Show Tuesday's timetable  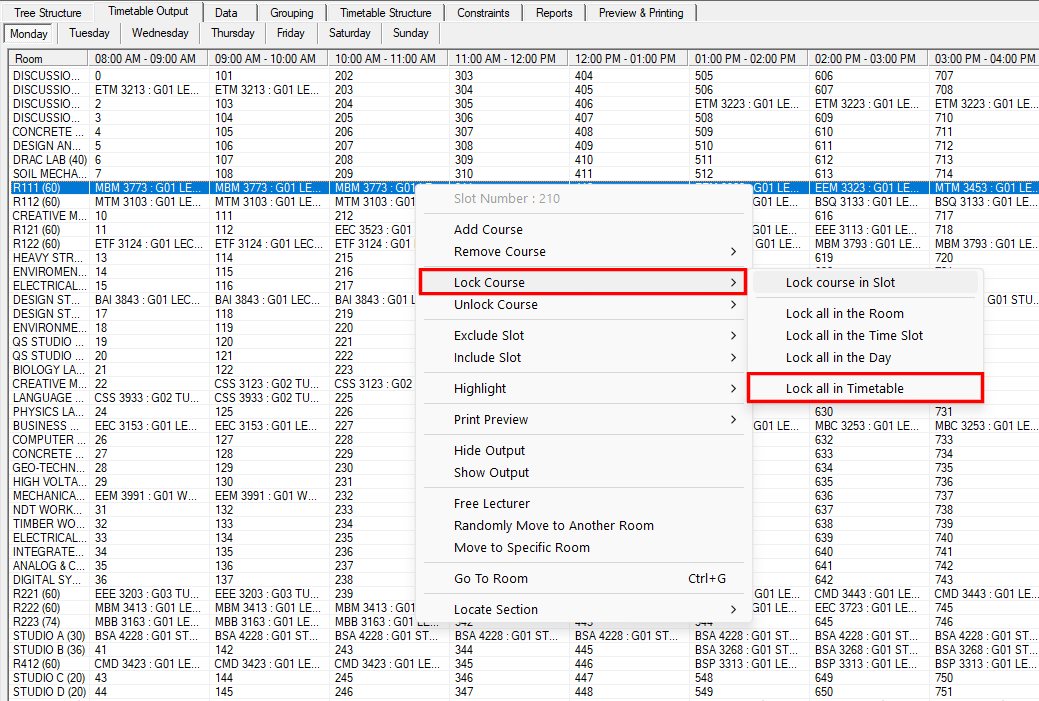[x=89, y=33]
